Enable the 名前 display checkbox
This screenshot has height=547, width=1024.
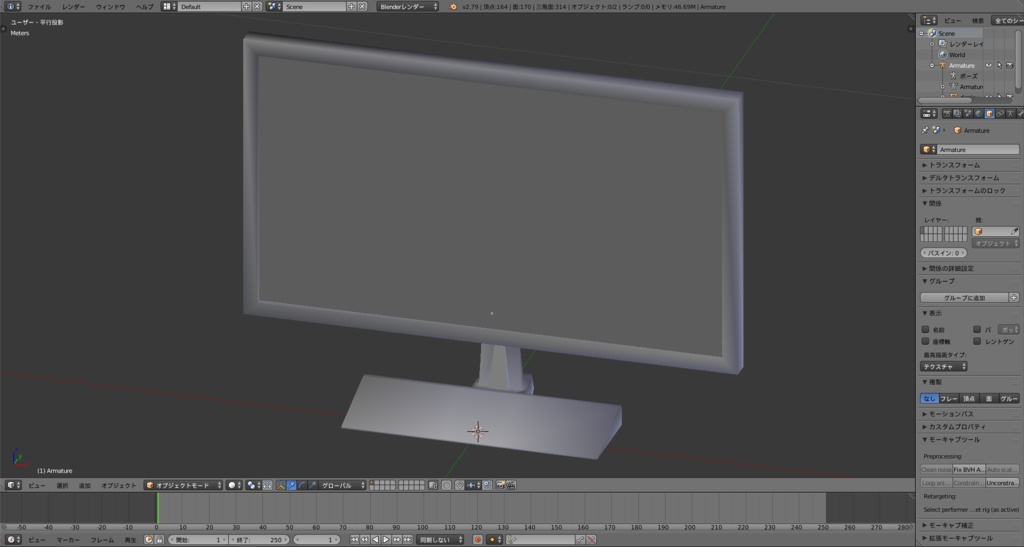coord(925,330)
